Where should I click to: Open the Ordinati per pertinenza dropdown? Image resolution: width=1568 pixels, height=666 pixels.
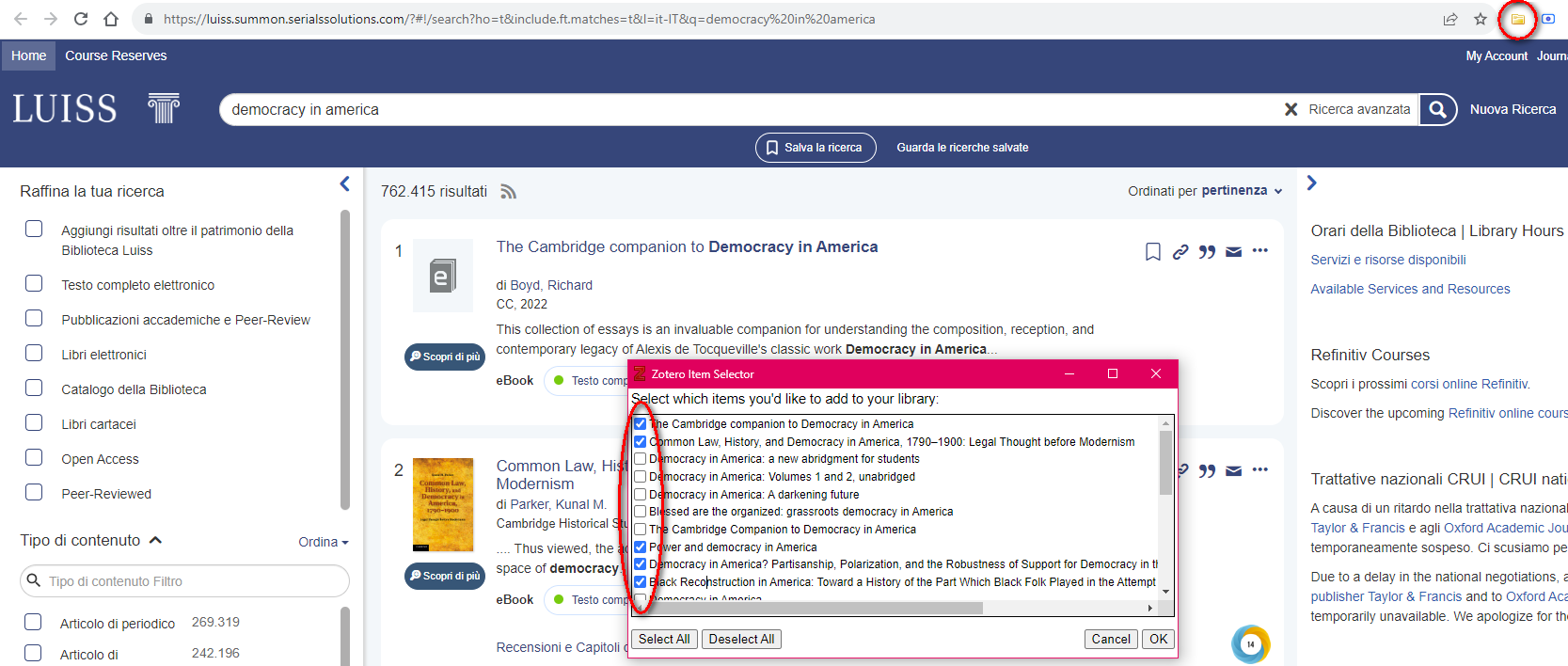[x=1205, y=191]
